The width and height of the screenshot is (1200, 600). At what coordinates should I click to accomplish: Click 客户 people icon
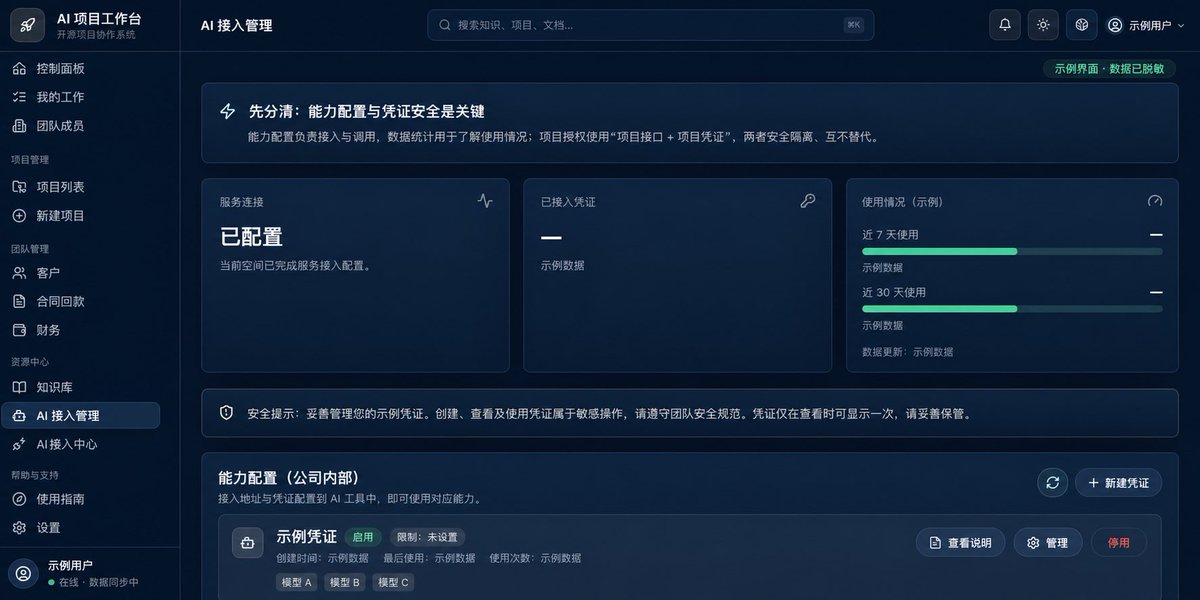point(18,273)
